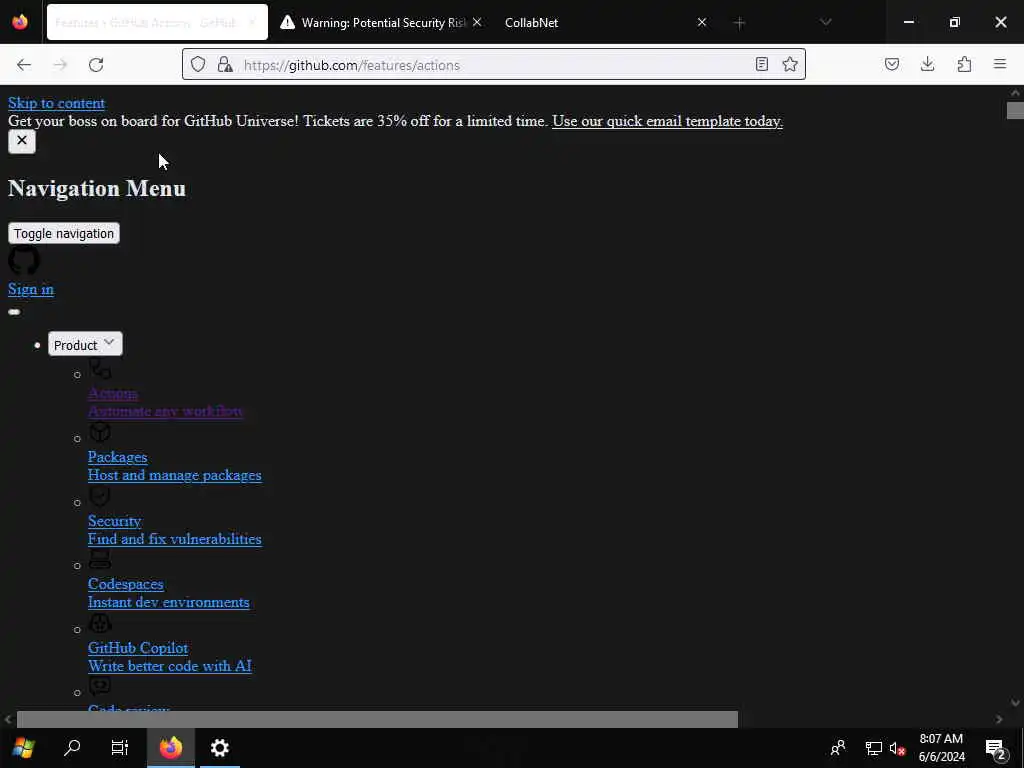Open the Firefox extensions menu

click(964, 64)
